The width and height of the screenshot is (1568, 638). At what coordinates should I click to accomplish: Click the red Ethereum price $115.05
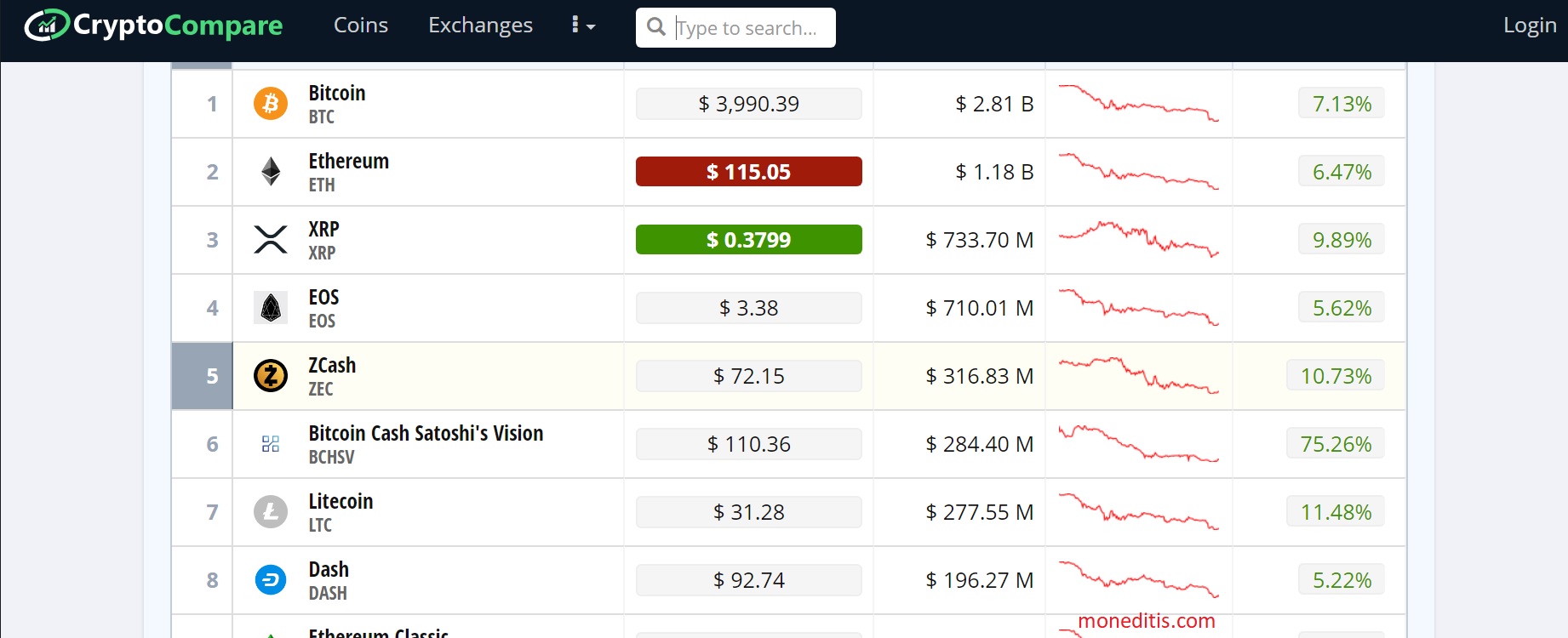(x=748, y=172)
